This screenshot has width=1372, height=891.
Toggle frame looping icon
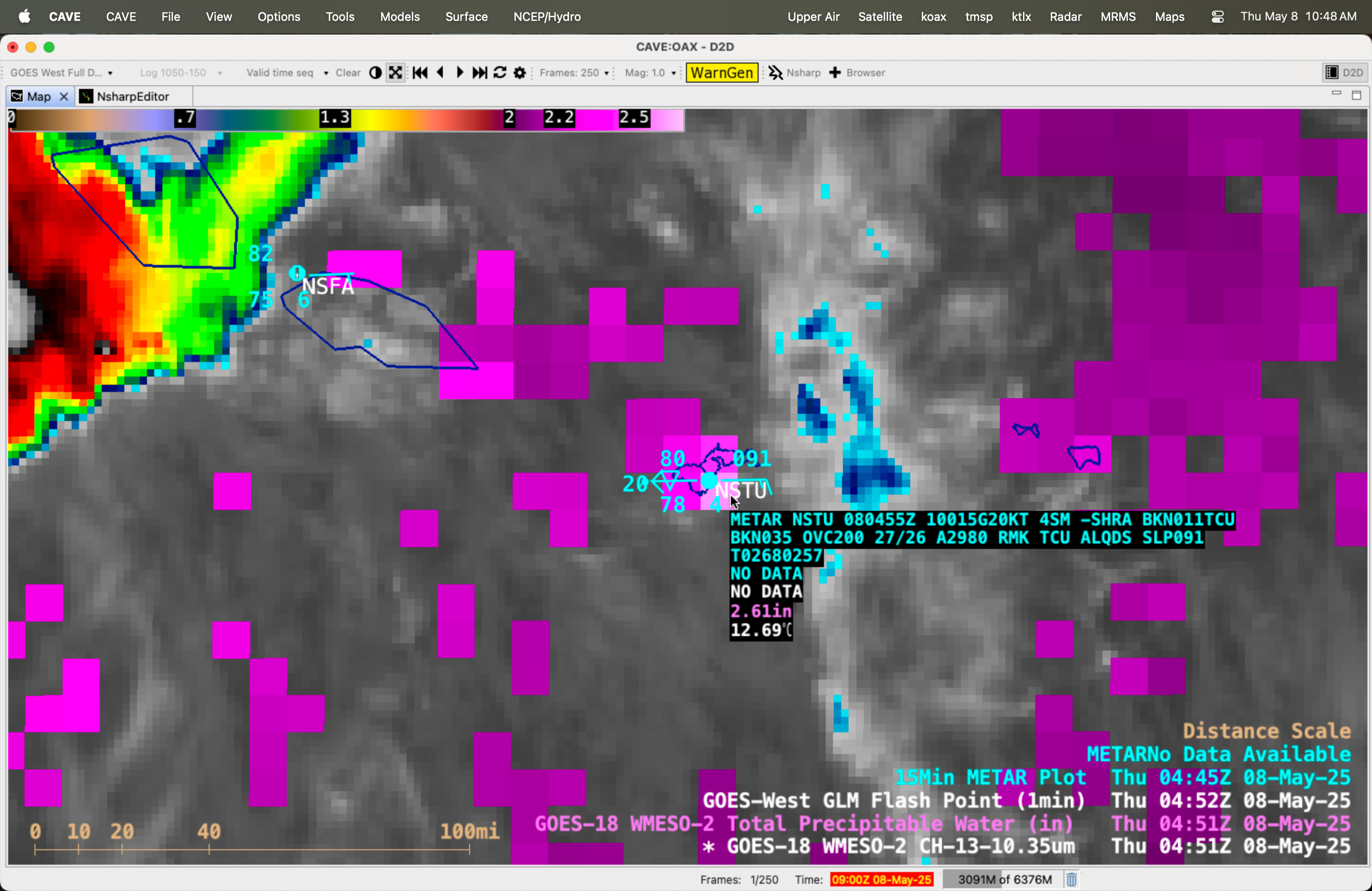point(500,73)
